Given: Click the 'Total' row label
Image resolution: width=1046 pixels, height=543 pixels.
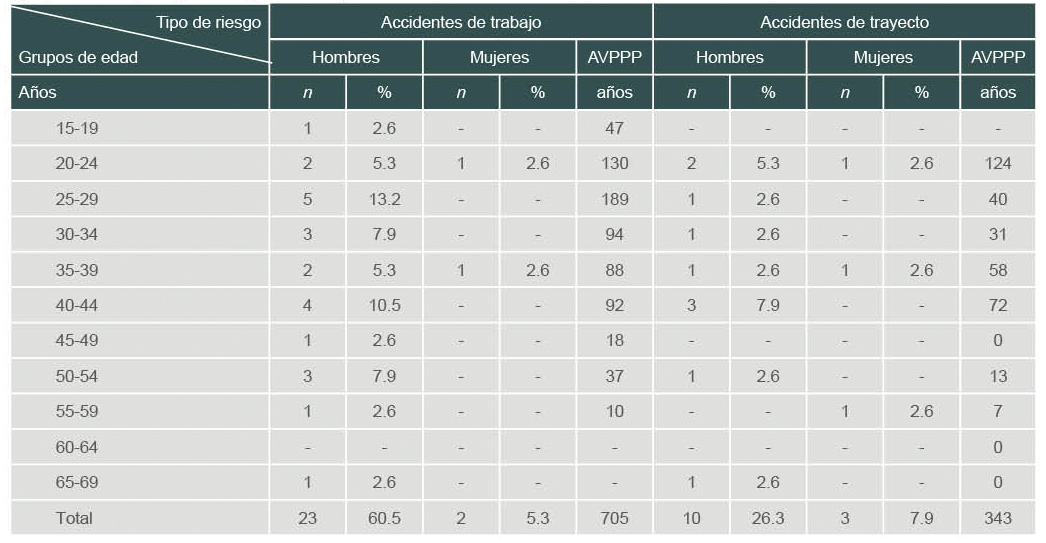Looking at the screenshot, I should click(x=75, y=517).
